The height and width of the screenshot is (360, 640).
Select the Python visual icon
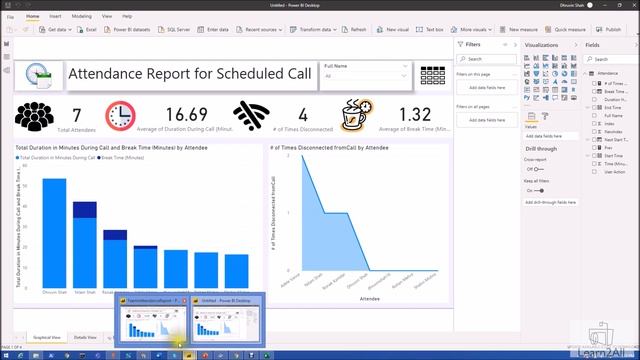click(527, 98)
